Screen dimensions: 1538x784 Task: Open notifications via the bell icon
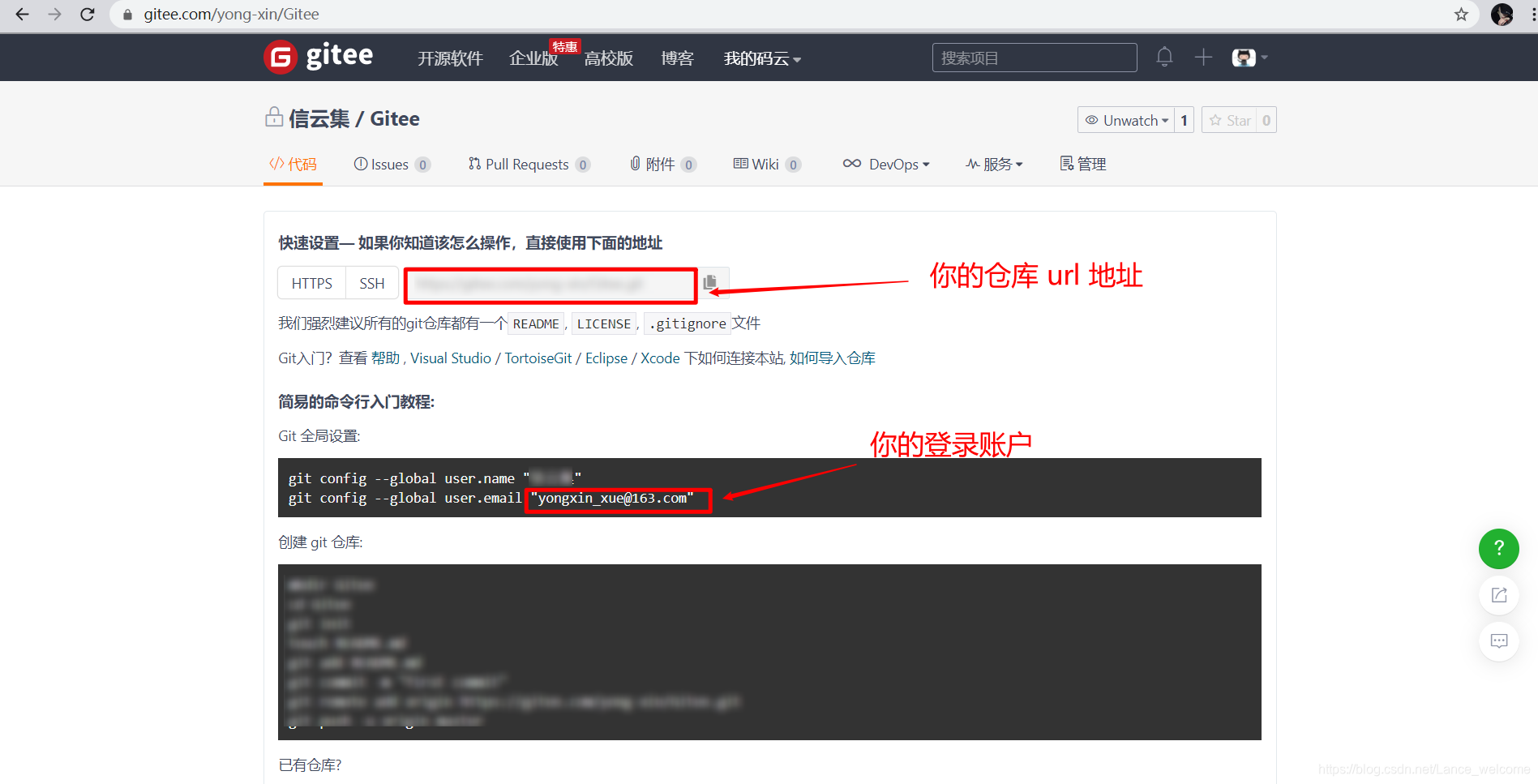(x=1164, y=57)
